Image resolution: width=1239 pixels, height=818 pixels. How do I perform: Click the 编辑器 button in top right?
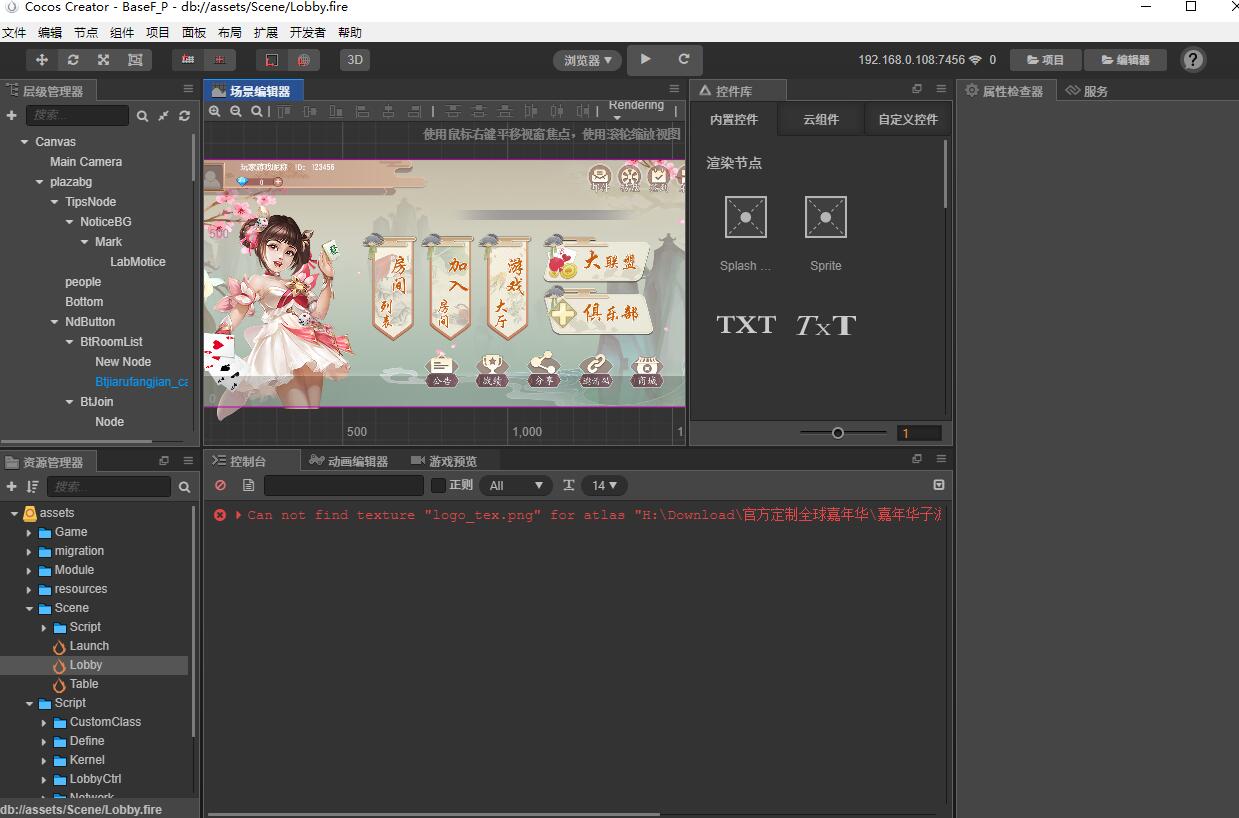(1125, 60)
